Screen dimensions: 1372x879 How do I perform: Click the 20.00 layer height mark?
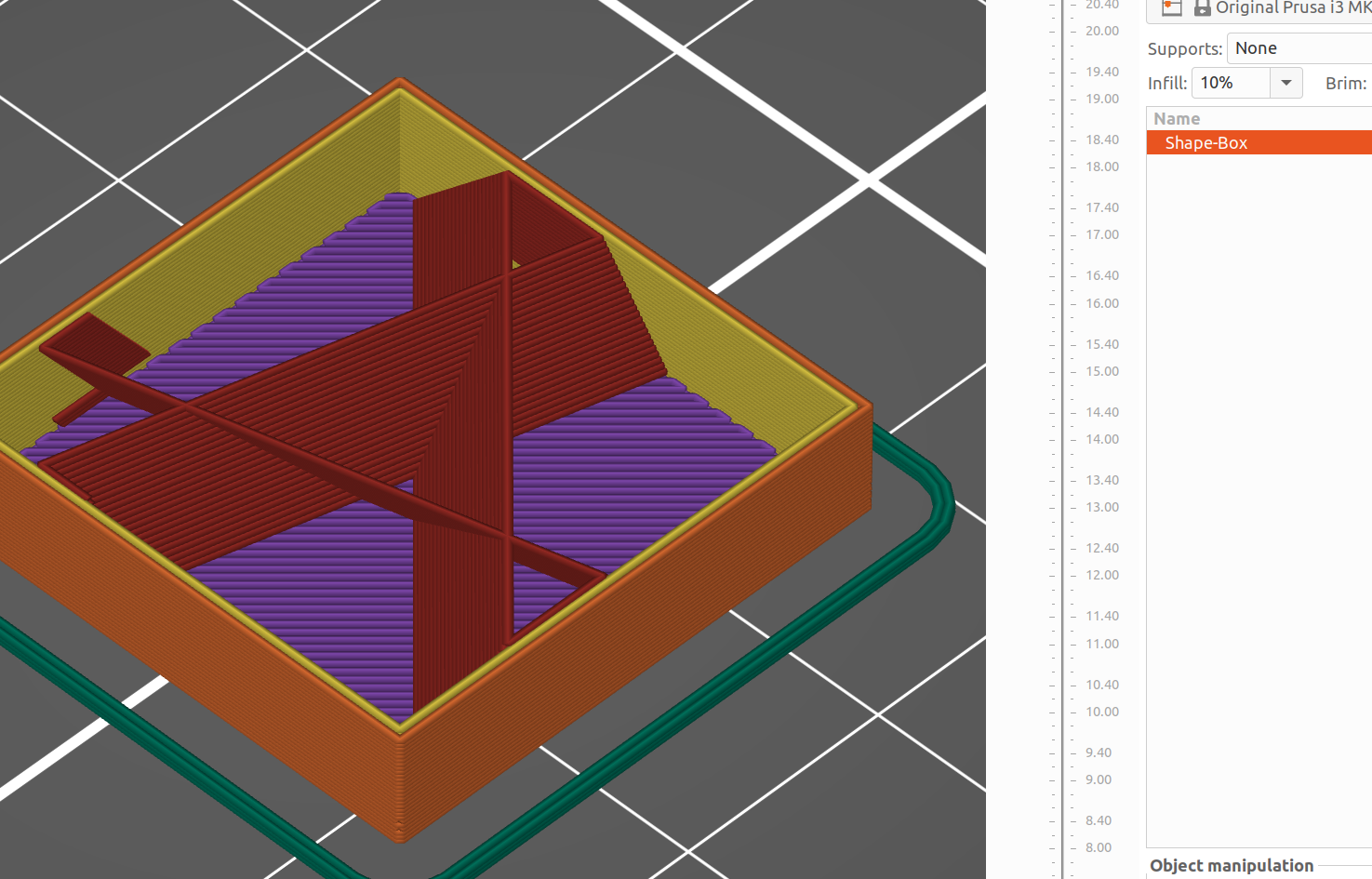click(x=1102, y=31)
